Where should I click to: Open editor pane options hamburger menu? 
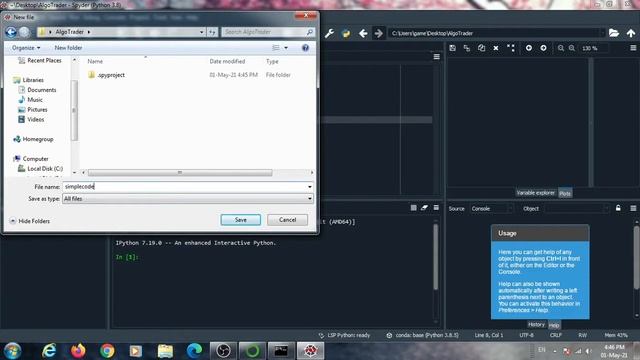pyautogui.click(x=436, y=56)
